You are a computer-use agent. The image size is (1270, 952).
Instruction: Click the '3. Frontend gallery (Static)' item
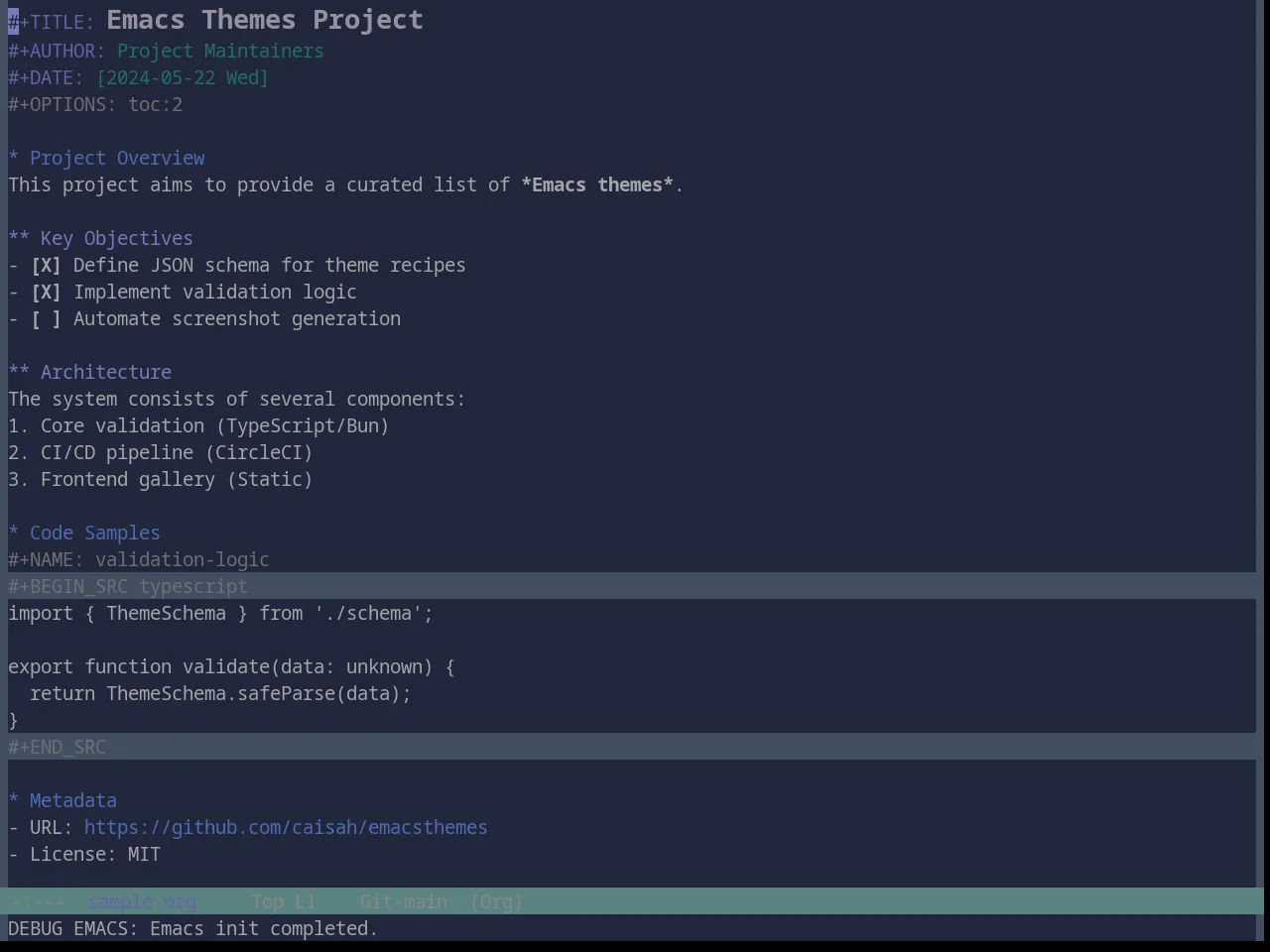pyautogui.click(x=161, y=479)
